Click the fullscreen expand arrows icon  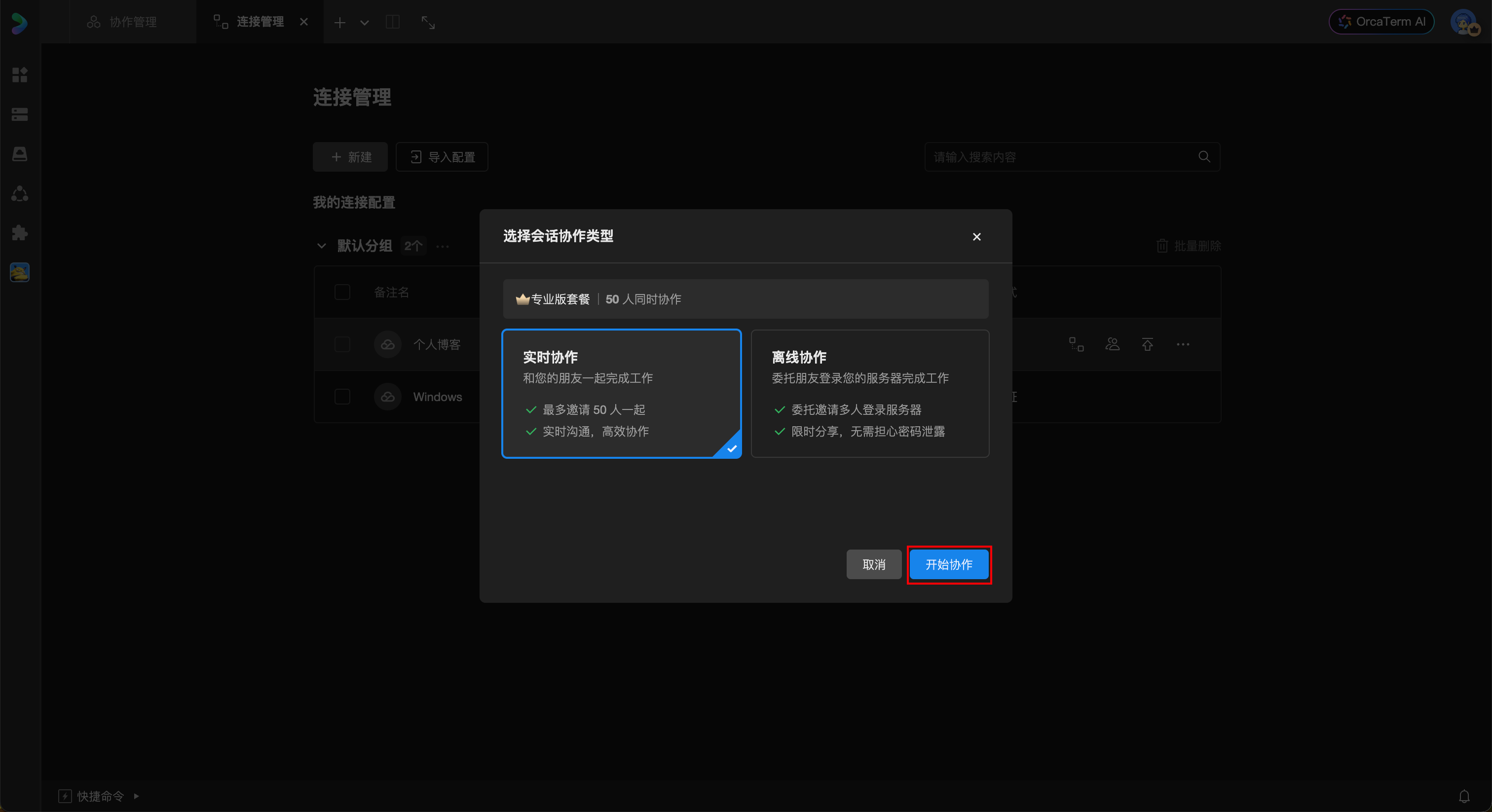coord(428,22)
